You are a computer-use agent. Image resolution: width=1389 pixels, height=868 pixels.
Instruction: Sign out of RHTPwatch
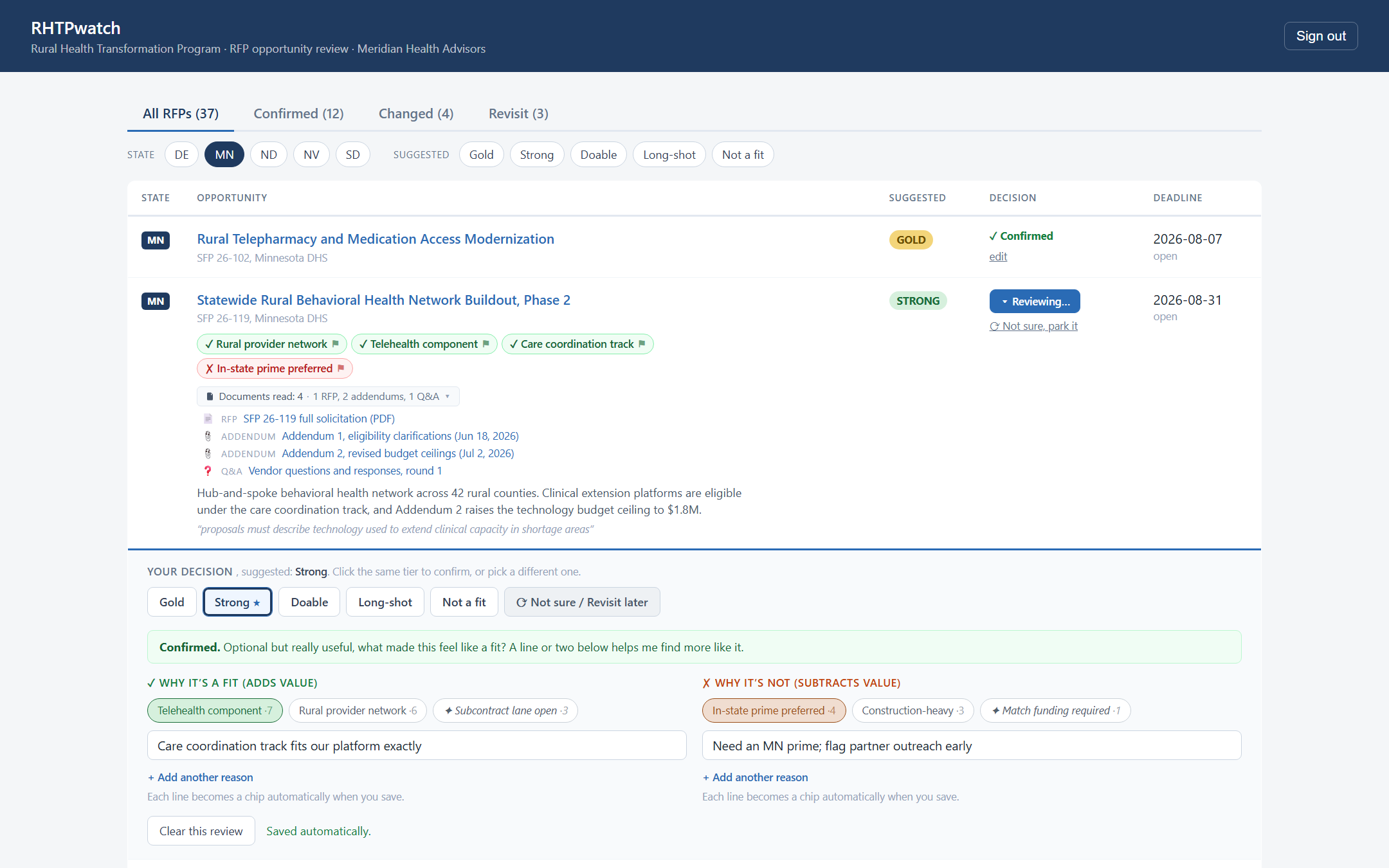(x=1321, y=36)
